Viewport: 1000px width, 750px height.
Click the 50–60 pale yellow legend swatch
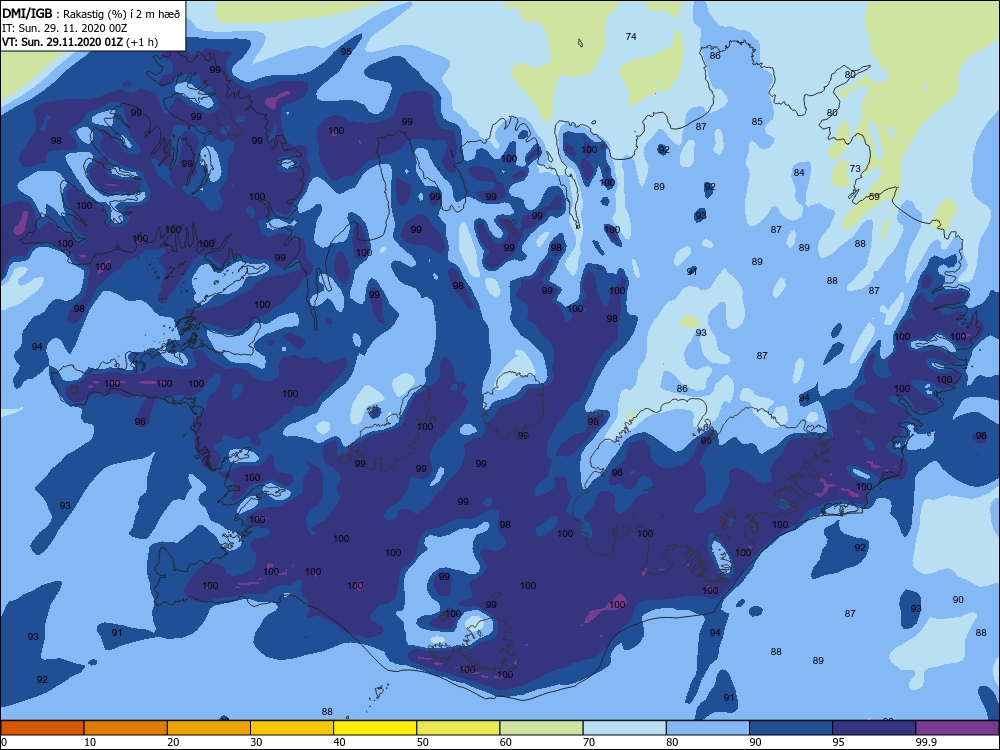click(x=459, y=728)
